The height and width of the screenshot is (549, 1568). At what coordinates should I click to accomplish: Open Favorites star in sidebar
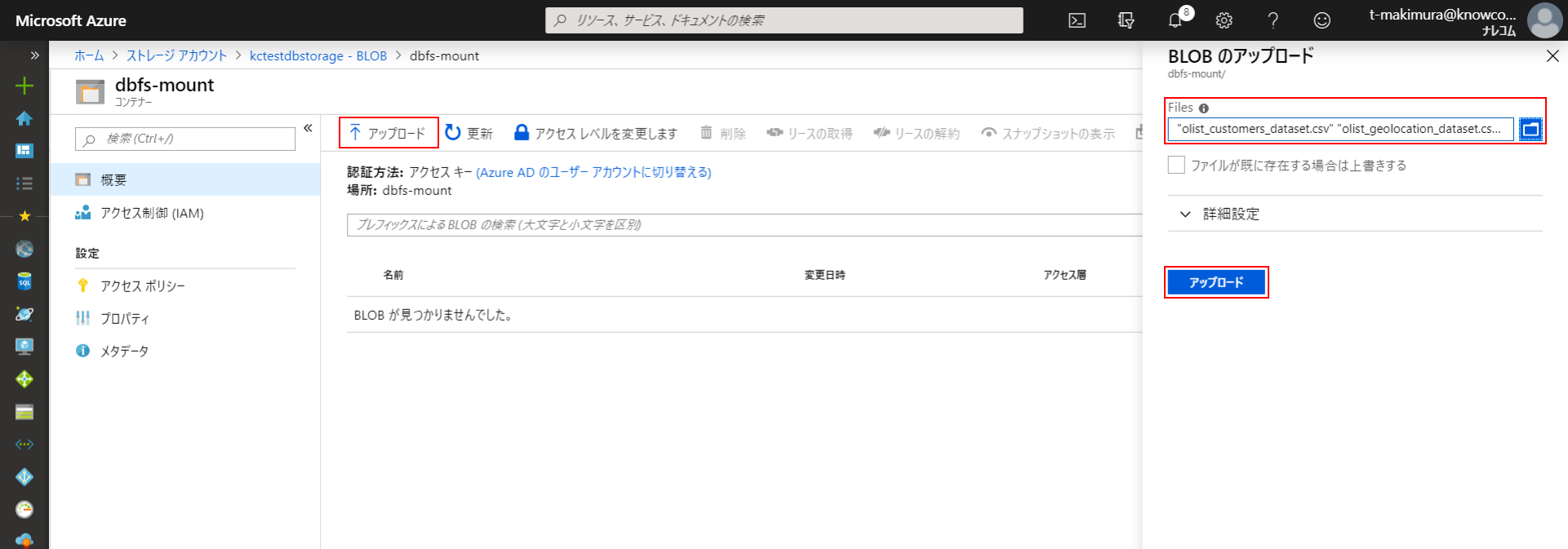[x=24, y=216]
